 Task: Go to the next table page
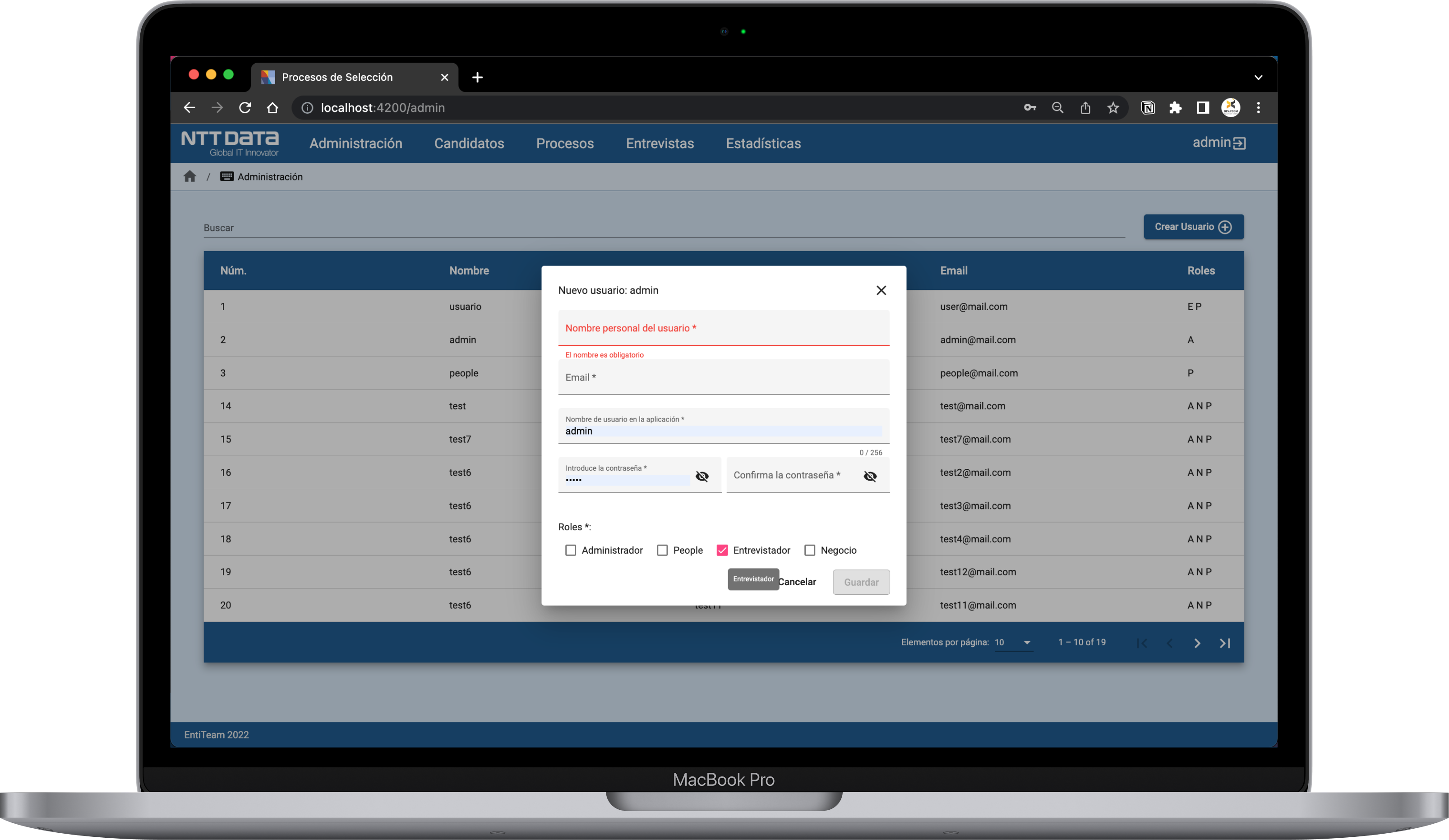(x=1197, y=643)
